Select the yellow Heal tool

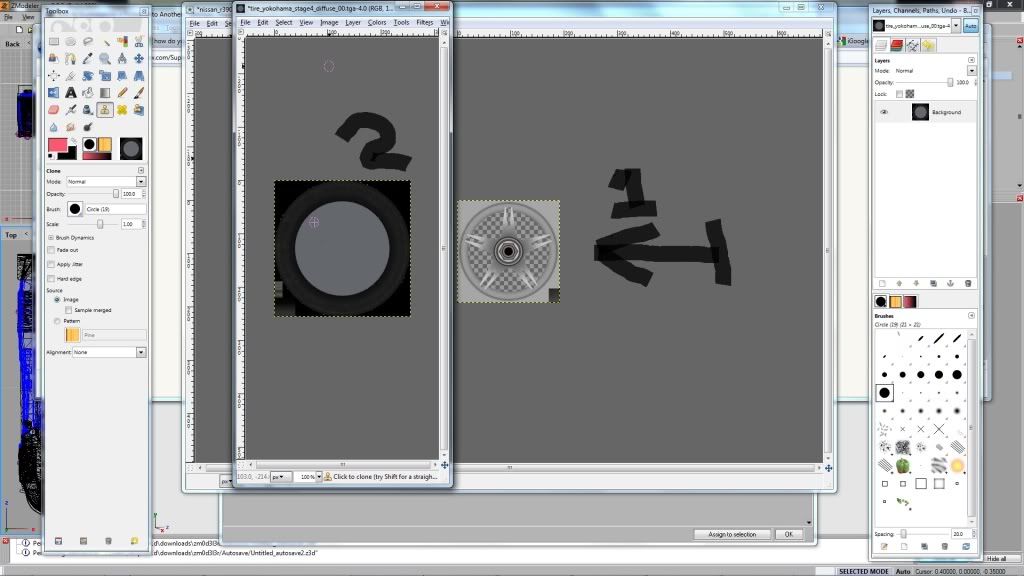[x=122, y=110]
